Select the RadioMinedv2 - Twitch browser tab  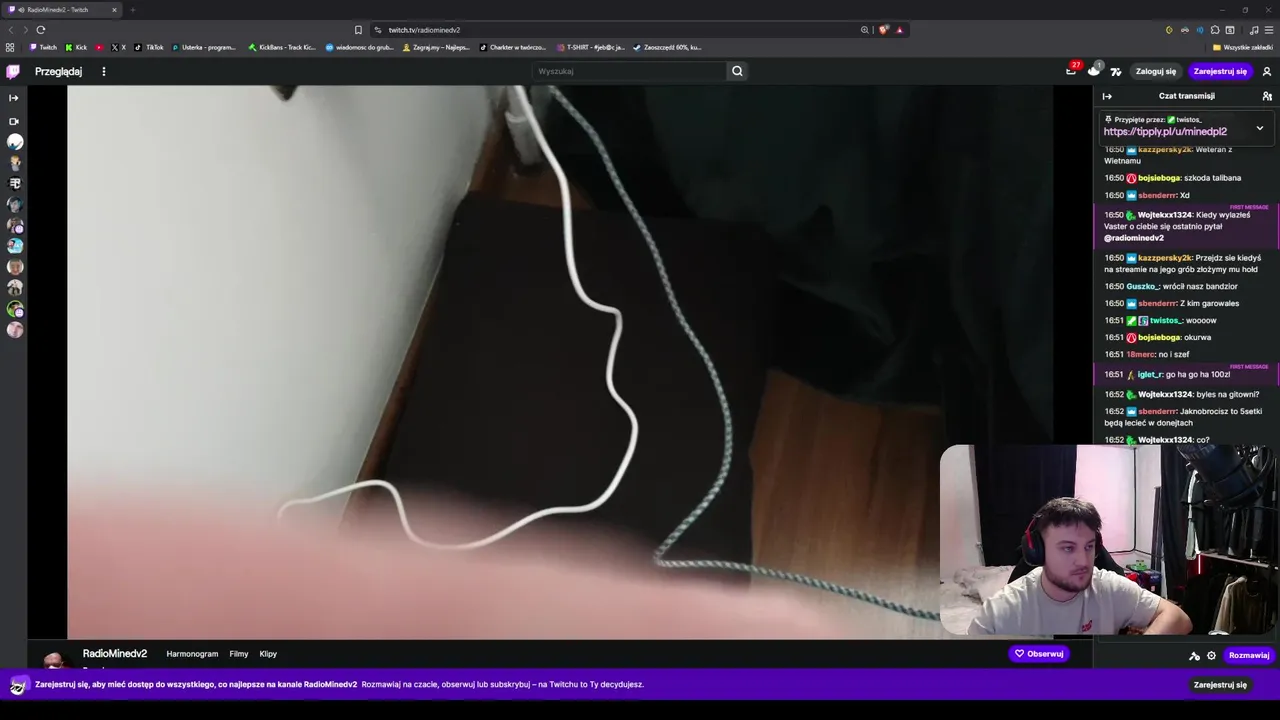(x=62, y=10)
